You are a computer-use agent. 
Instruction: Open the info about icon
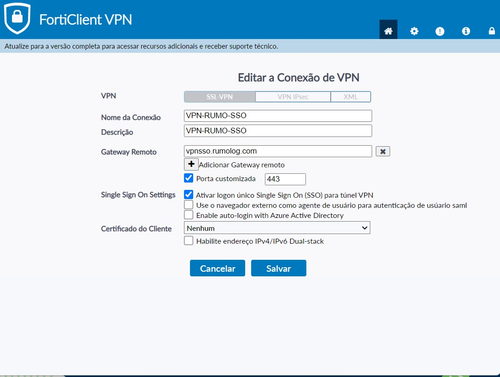click(x=466, y=31)
